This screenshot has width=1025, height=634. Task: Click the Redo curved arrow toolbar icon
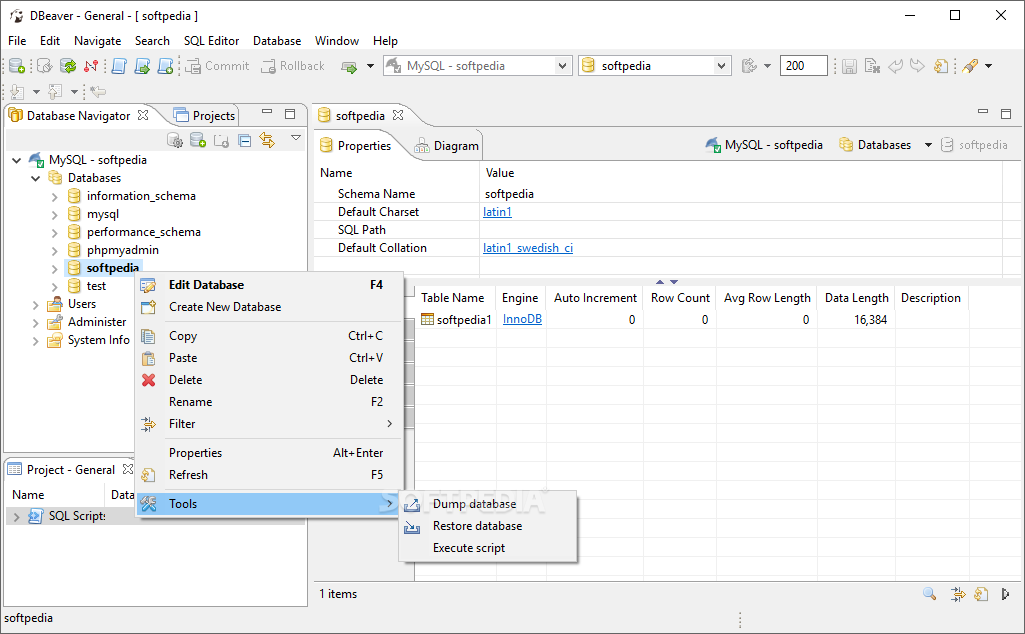[917, 66]
